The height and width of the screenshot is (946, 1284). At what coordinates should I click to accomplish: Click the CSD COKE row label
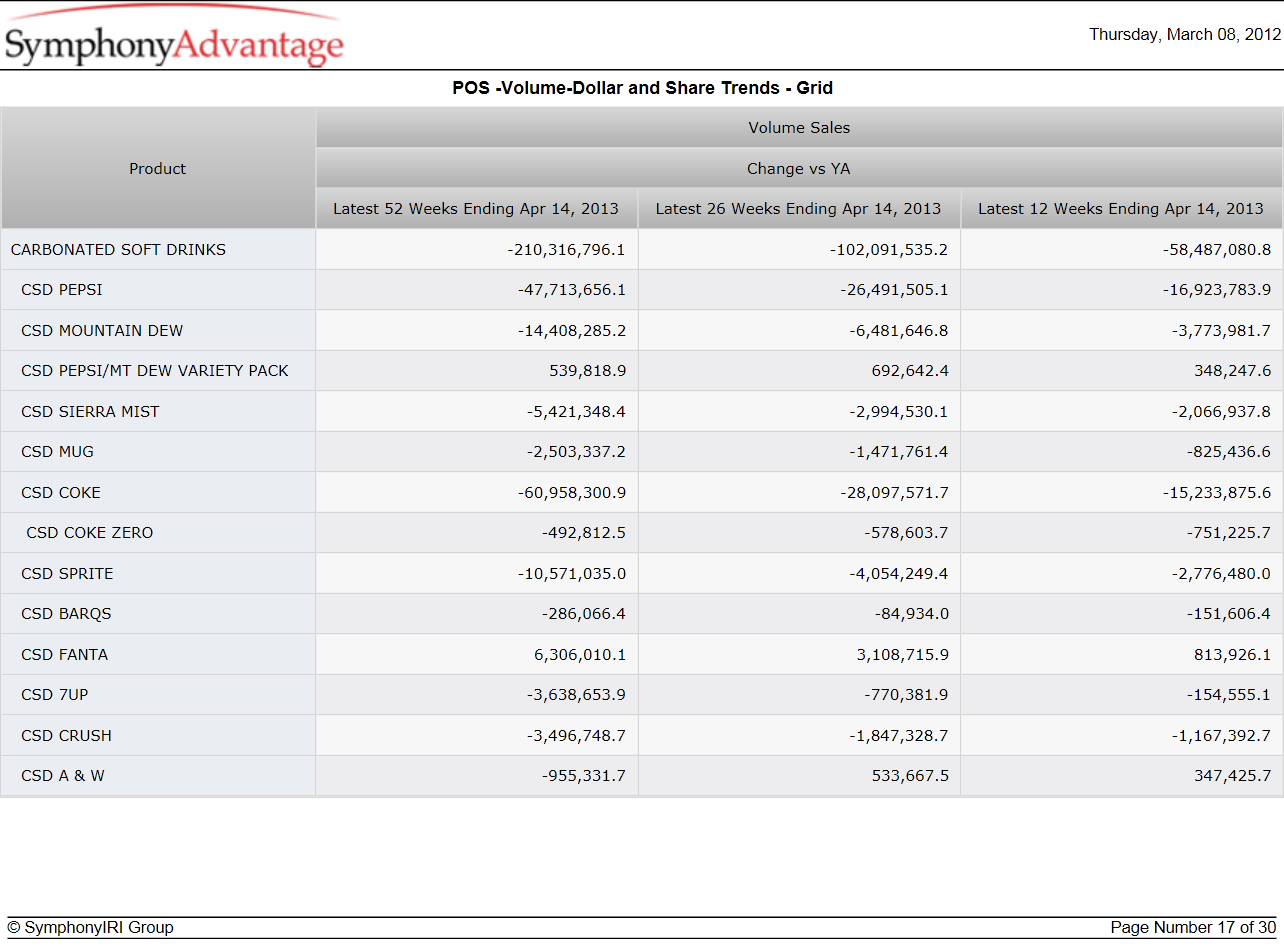[x=61, y=493]
